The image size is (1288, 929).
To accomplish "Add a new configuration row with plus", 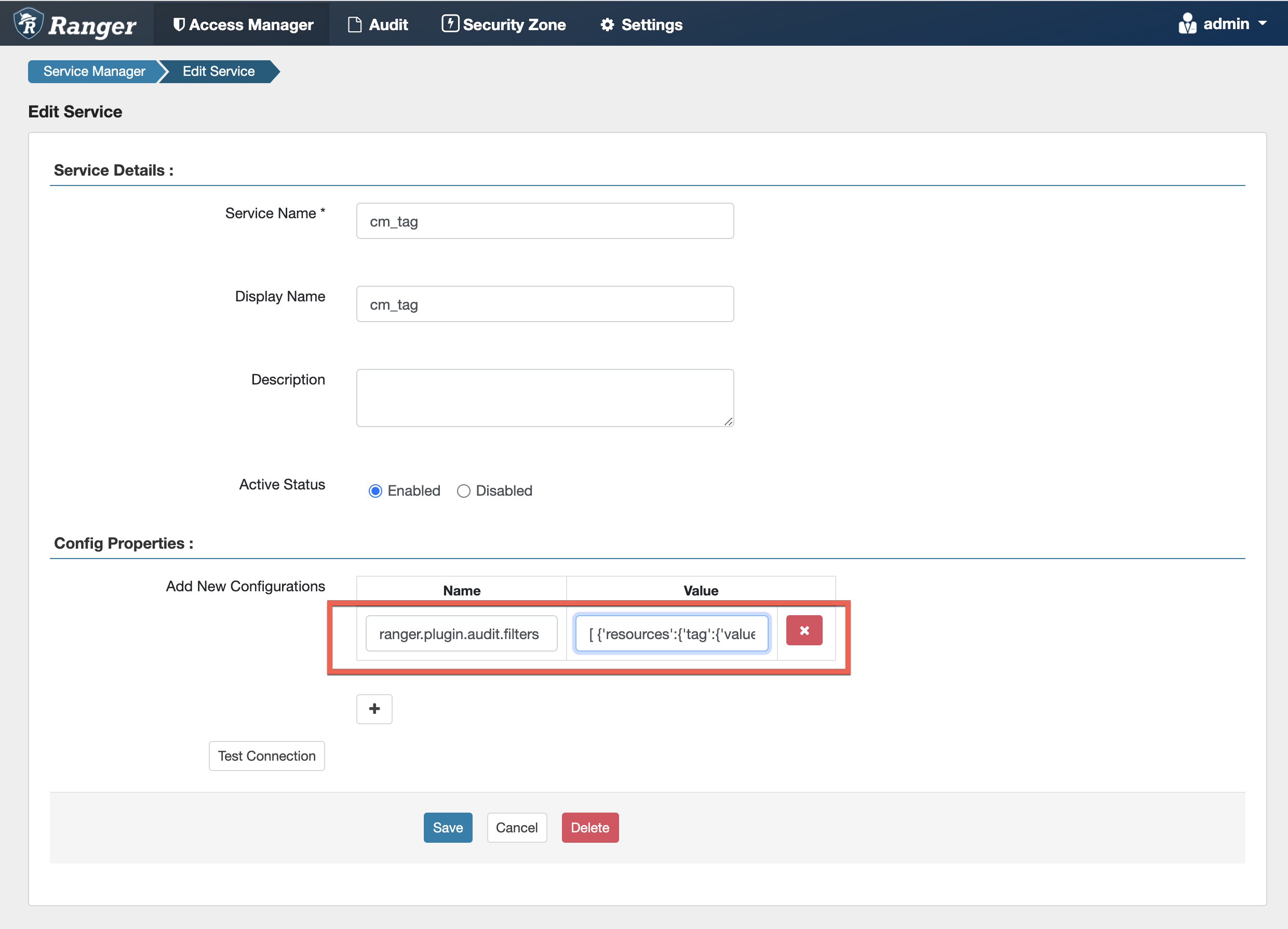I will tap(374, 709).
